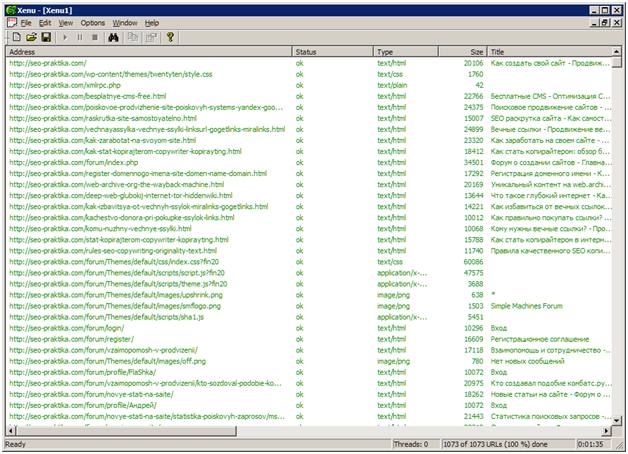This screenshot has width=628, height=454.
Task: Restore the inner Xenu1 document window
Action: coord(606,23)
